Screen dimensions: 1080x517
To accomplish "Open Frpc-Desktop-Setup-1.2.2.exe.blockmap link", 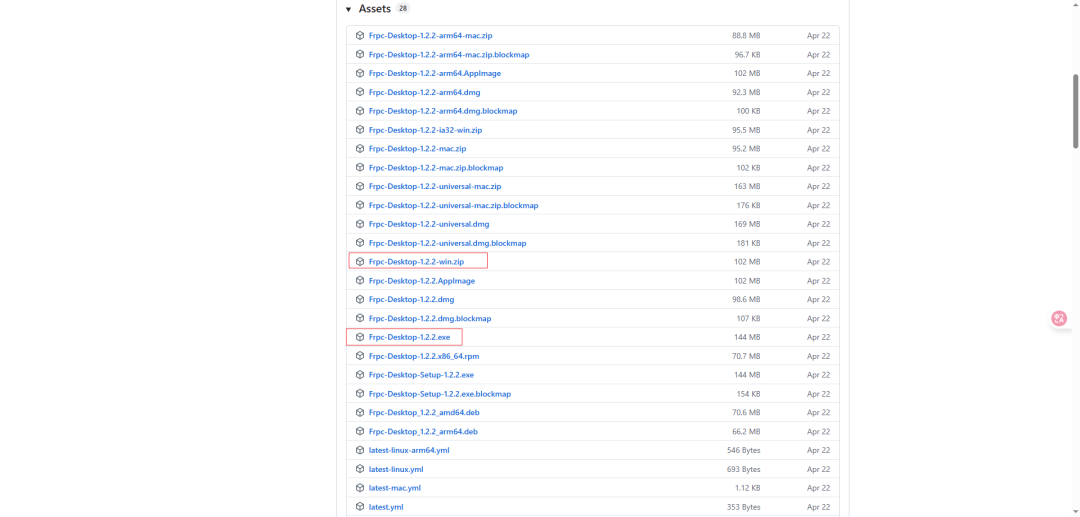I will pyautogui.click(x=439, y=394).
